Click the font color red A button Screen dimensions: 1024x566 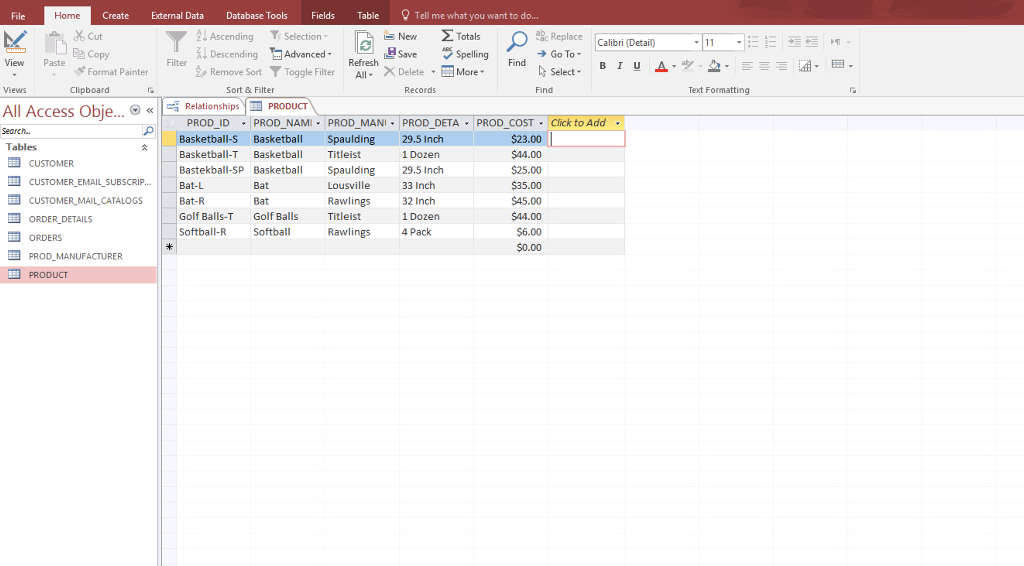[x=660, y=66]
